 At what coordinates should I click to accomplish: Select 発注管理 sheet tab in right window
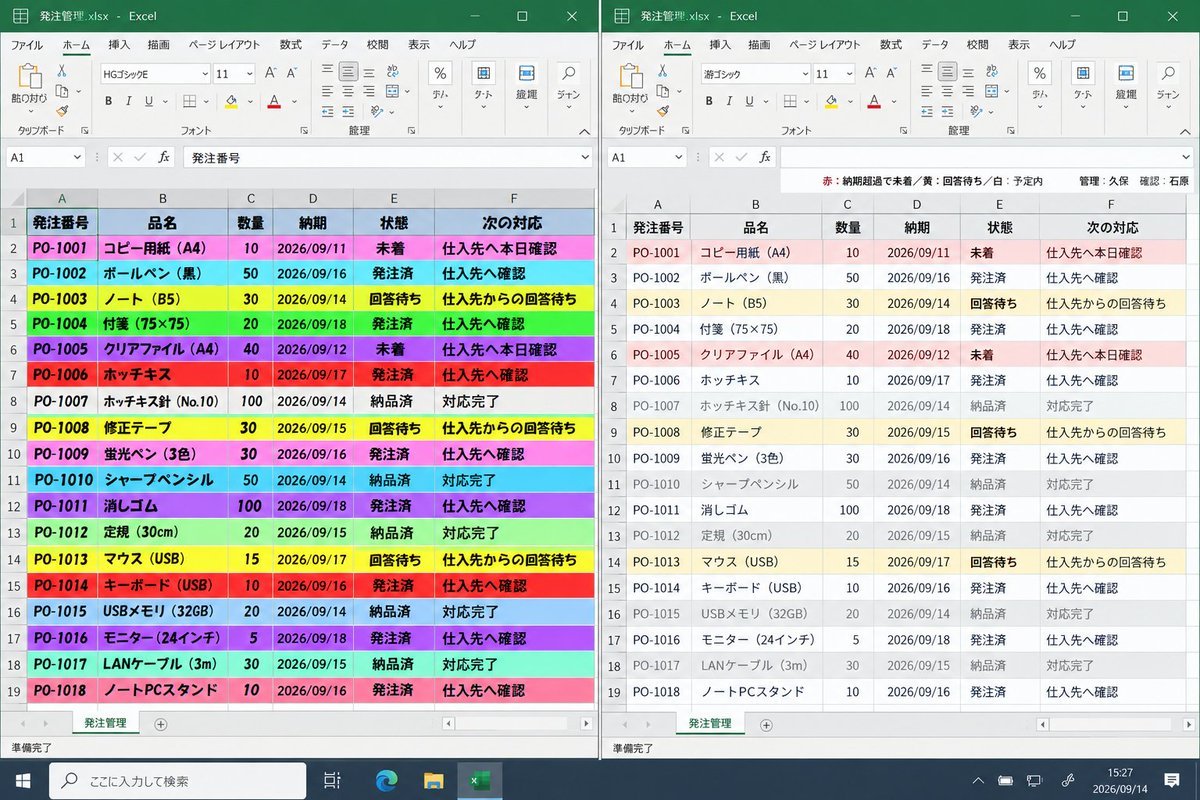(x=711, y=724)
